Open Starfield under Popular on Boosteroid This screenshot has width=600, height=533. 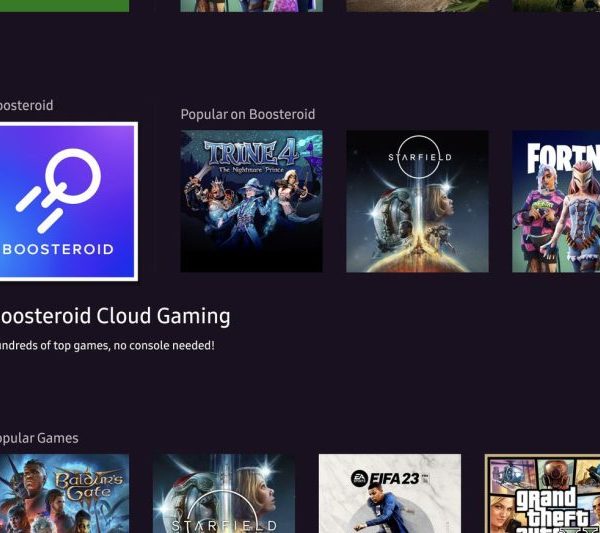[417, 201]
